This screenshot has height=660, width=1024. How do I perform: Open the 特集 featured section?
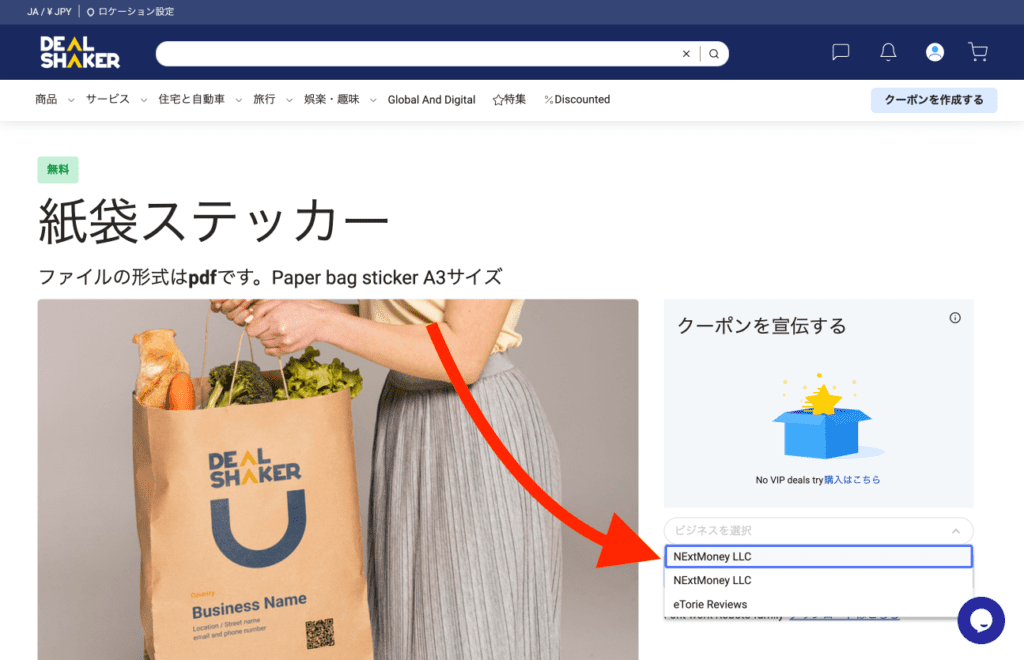pyautogui.click(x=509, y=99)
